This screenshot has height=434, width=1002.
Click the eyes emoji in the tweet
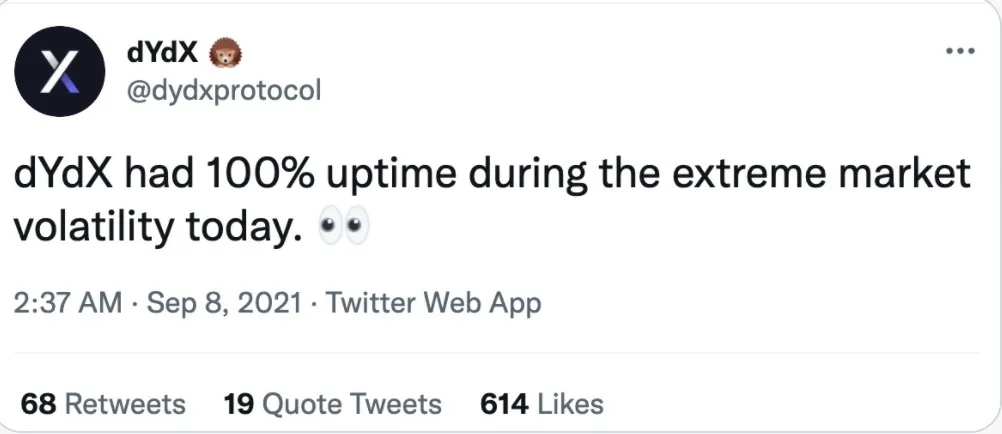pyautogui.click(x=343, y=229)
